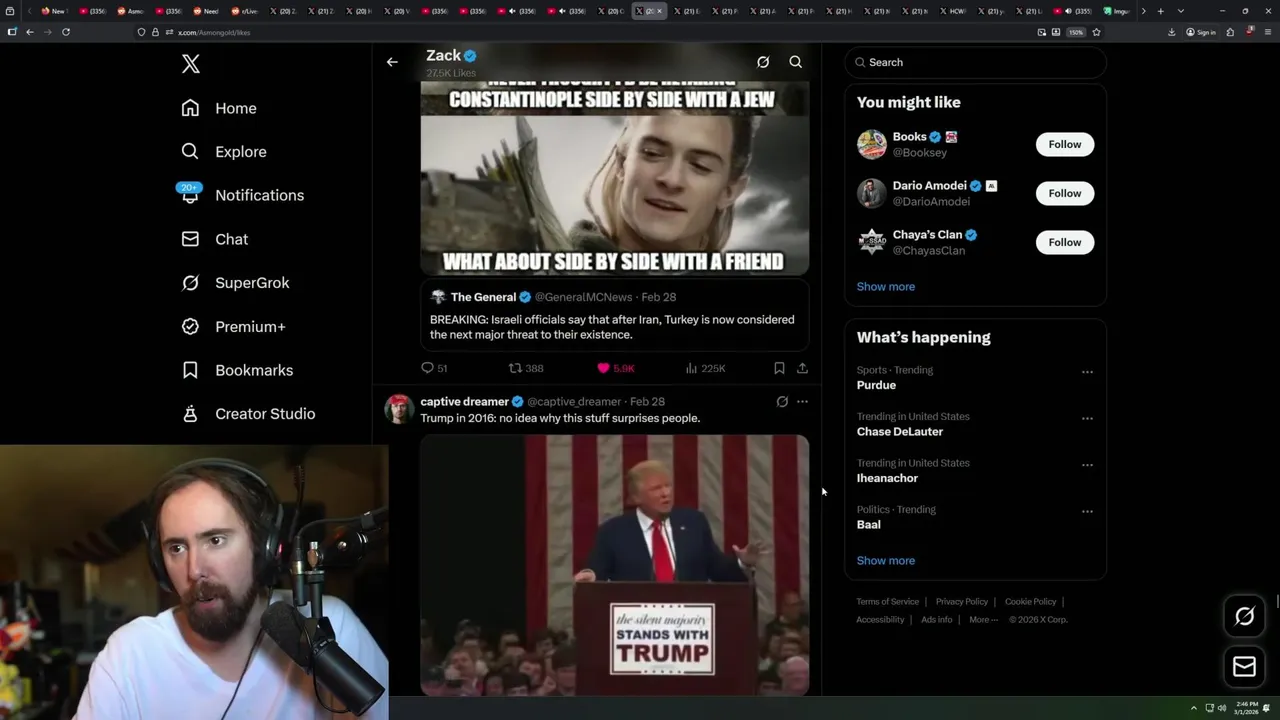
Task: Open more options for Baal trend
Action: pos(1087,511)
